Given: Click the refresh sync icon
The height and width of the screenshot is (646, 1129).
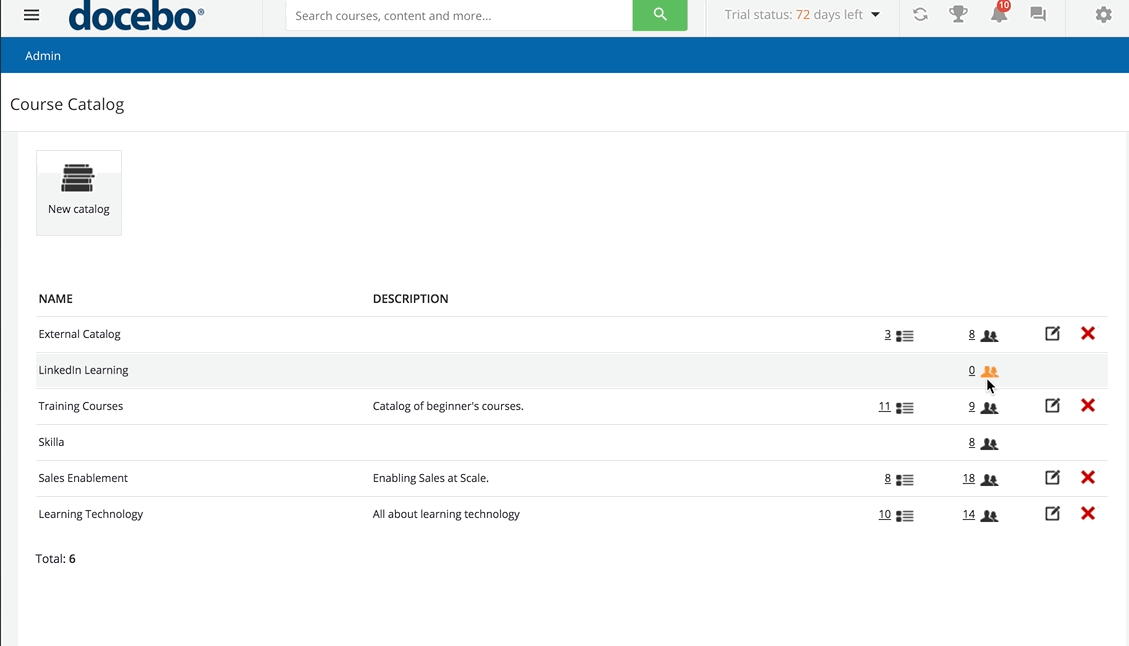Looking at the screenshot, I should [x=920, y=15].
